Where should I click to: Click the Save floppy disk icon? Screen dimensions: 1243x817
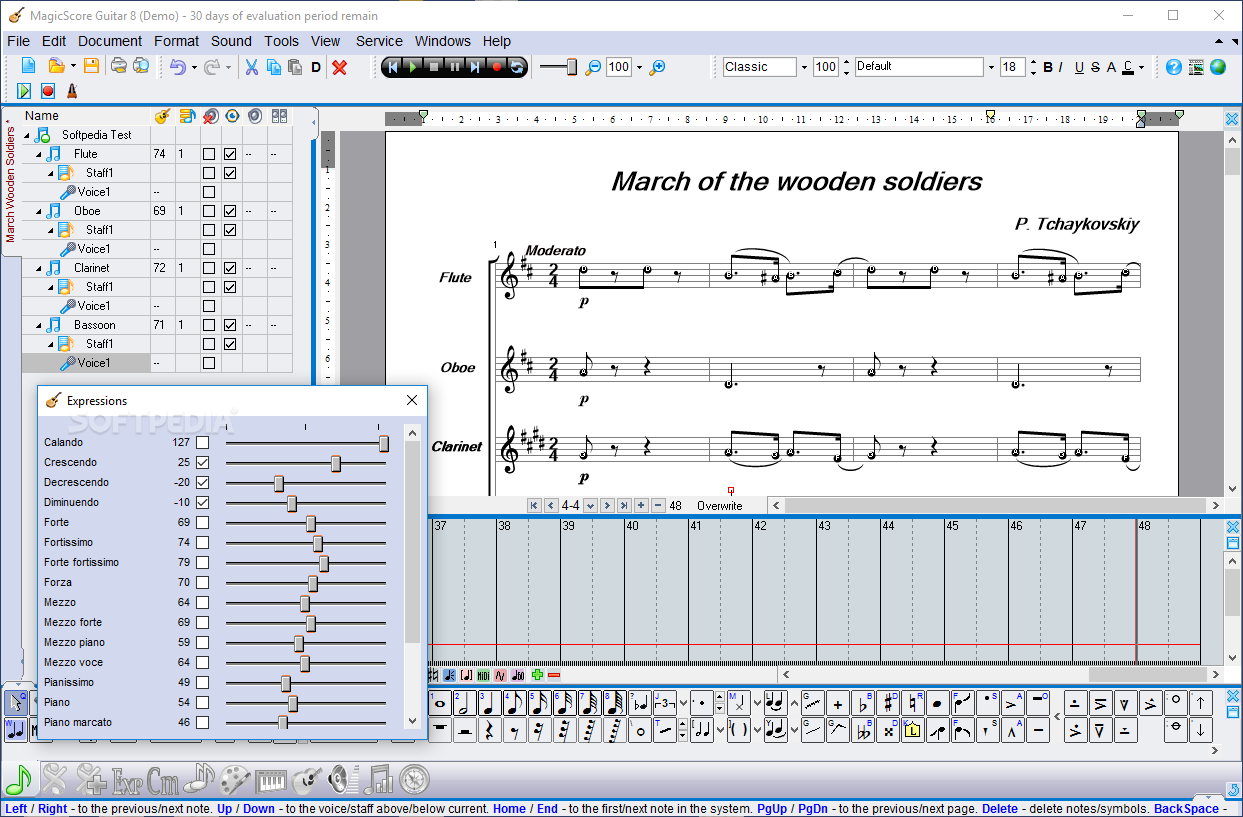click(x=91, y=67)
